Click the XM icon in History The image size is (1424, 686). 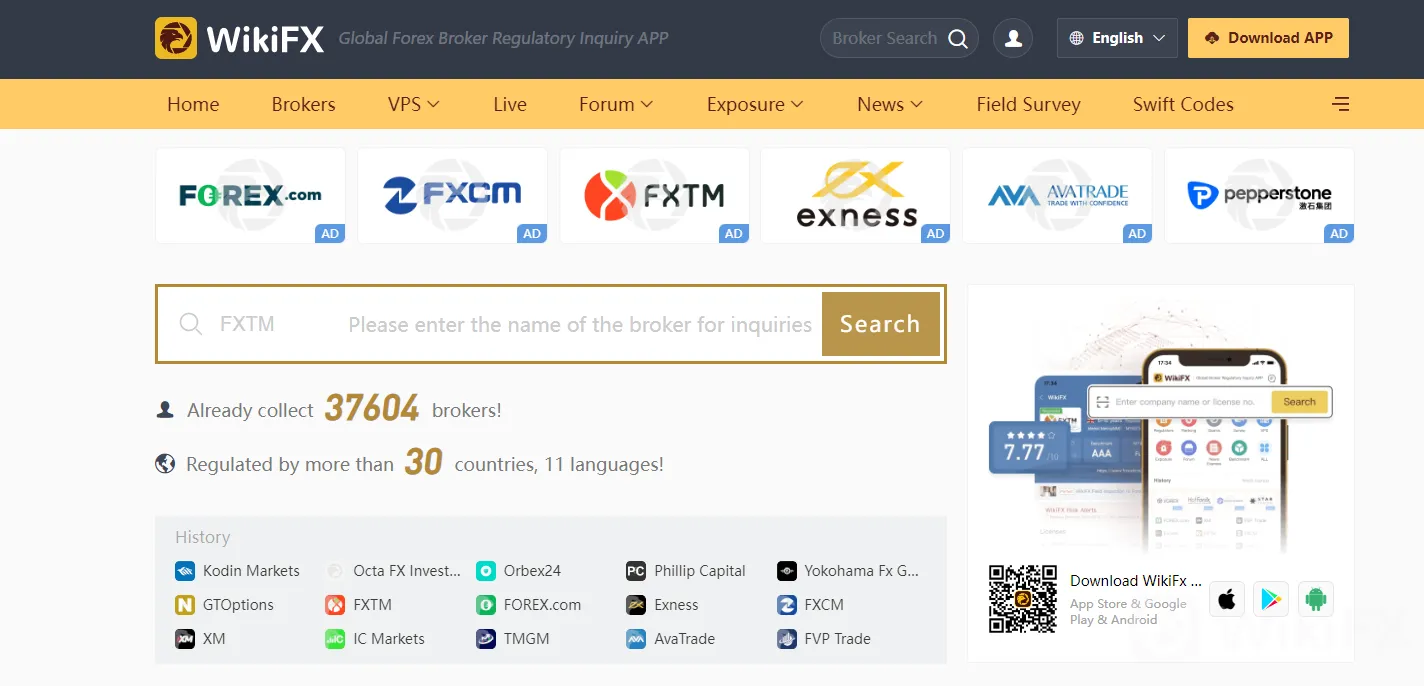[x=185, y=639]
